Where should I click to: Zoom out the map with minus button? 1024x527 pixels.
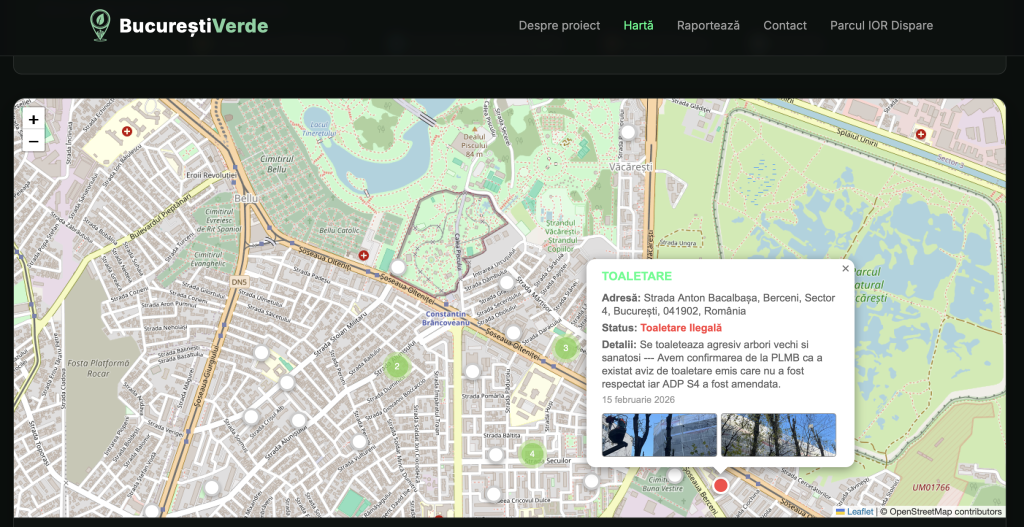point(34,141)
